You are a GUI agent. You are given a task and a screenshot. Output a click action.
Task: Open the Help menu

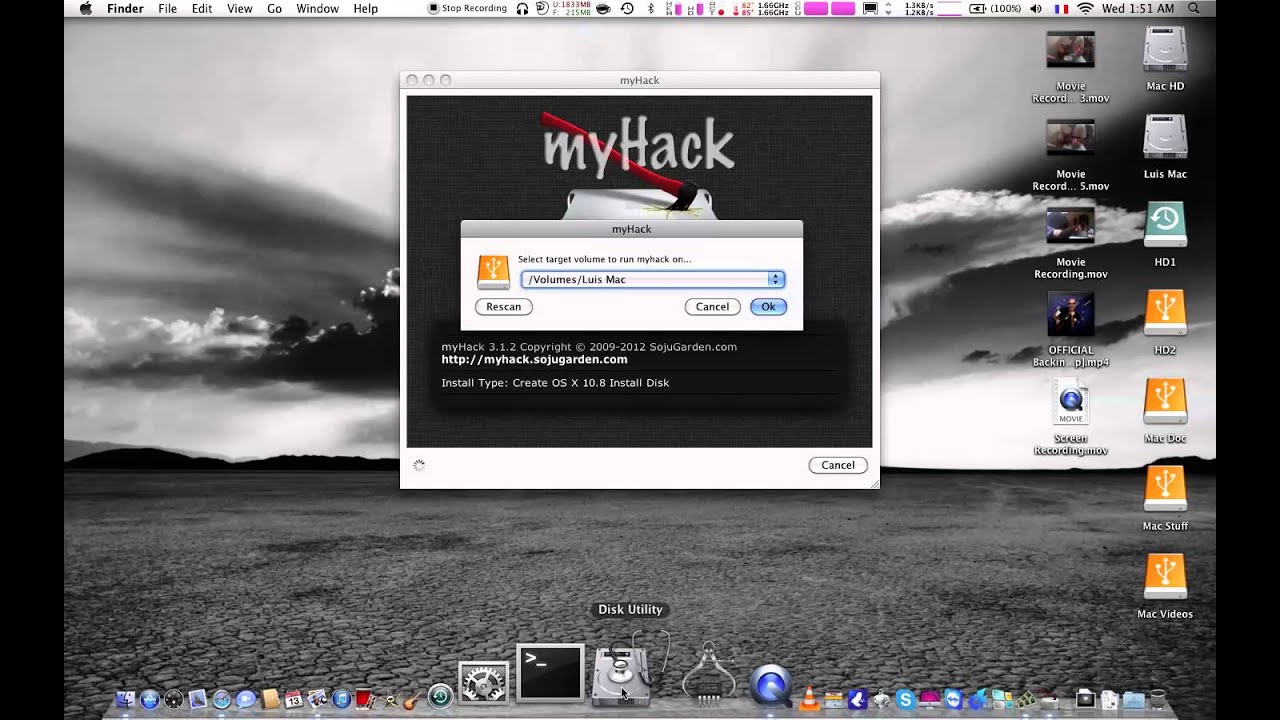point(366,8)
